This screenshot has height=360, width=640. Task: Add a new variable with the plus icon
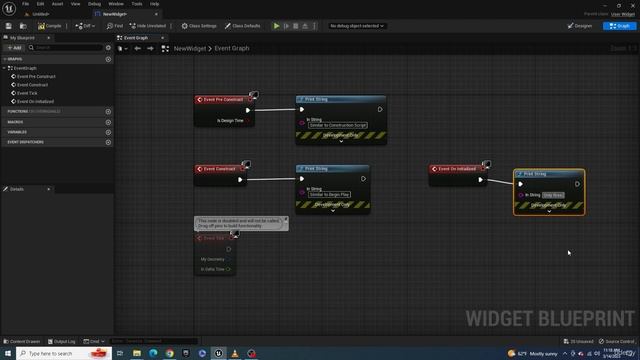(108, 132)
